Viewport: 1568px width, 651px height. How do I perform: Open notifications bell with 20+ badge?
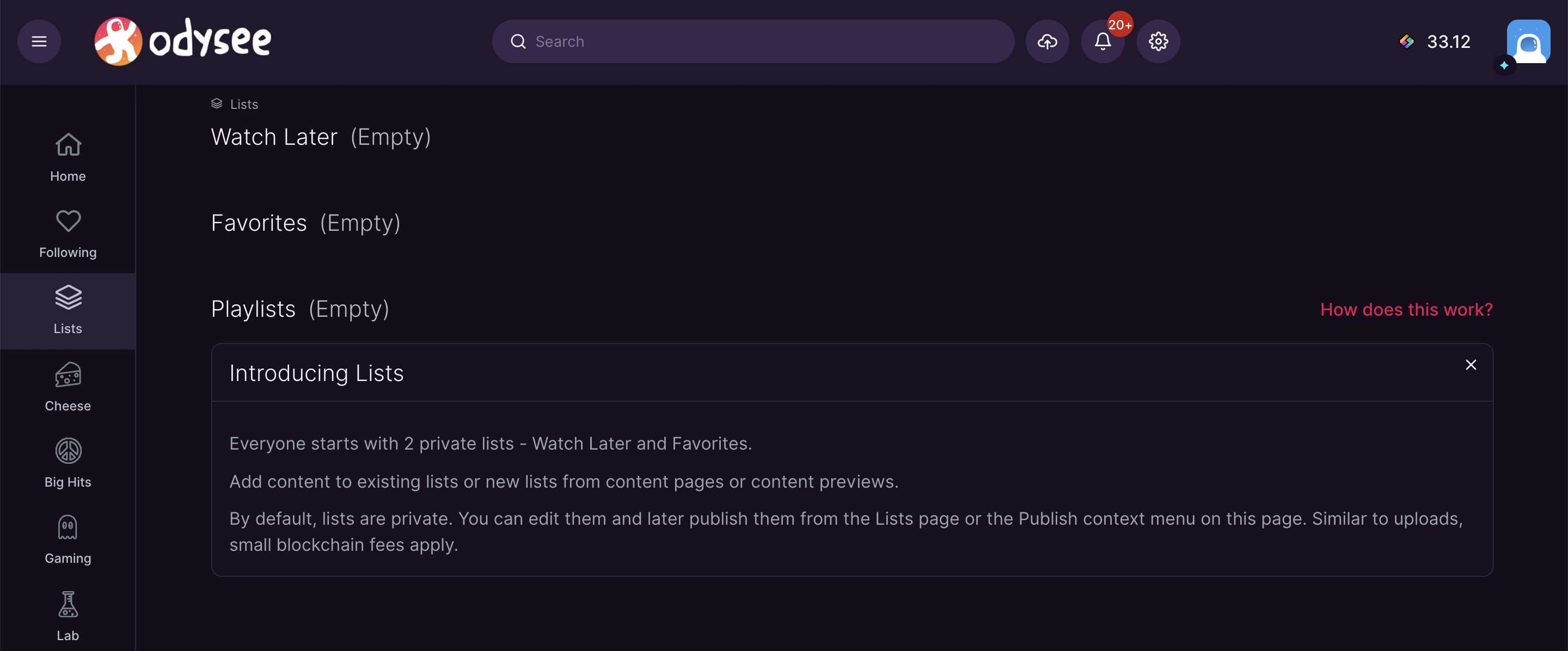1102,41
